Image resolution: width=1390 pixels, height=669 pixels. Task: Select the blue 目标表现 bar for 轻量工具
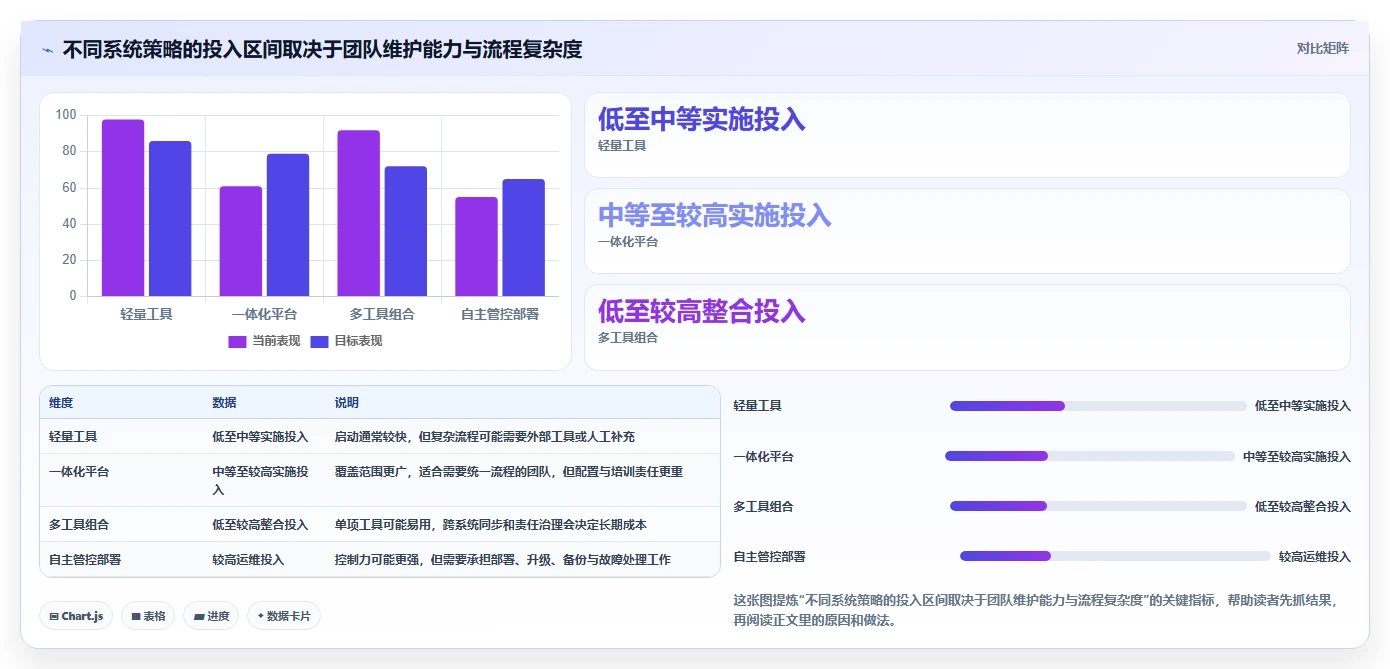pos(170,219)
